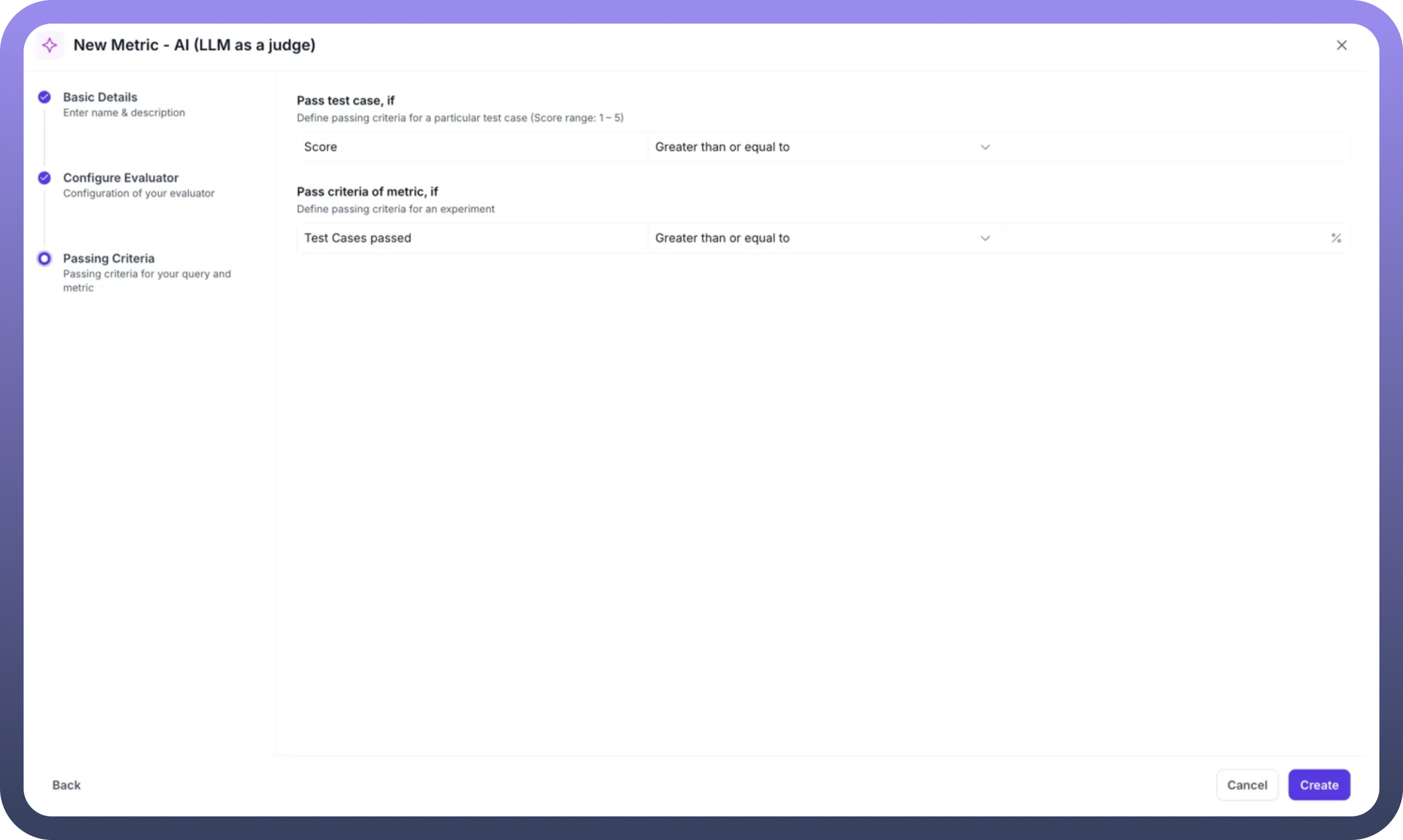This screenshot has width=1403, height=840.
Task: Click the Back link
Action: pyautogui.click(x=66, y=785)
